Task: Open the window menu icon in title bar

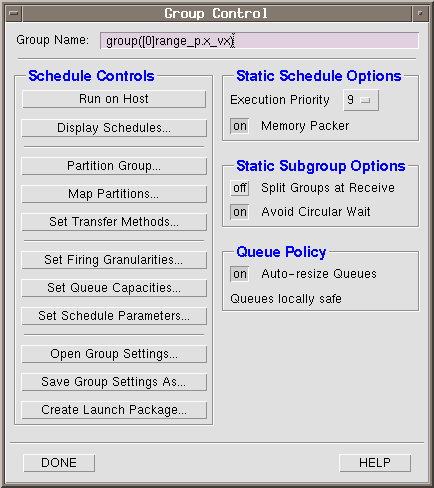Action: click(x=14, y=14)
